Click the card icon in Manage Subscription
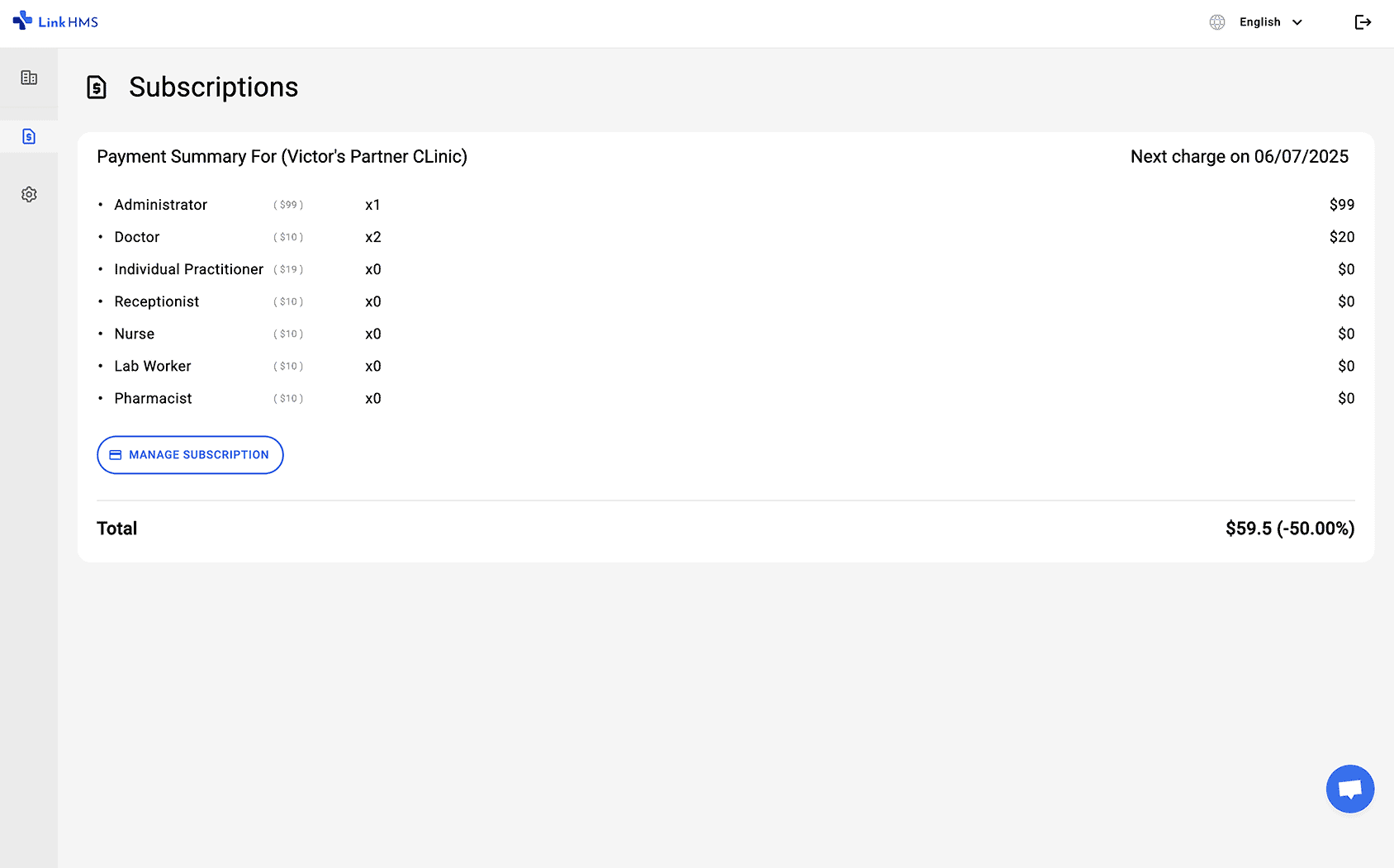 (116, 455)
